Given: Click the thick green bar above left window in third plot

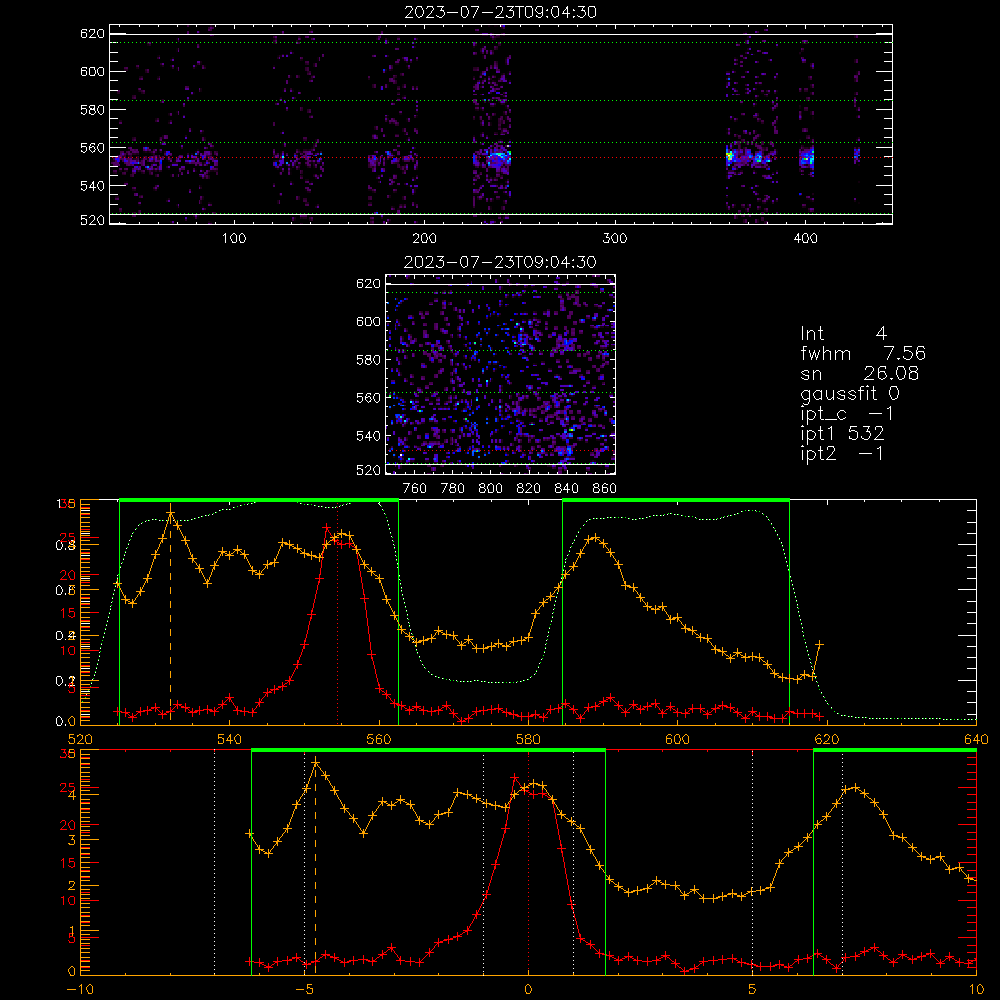Looking at the screenshot, I should [x=259, y=500].
